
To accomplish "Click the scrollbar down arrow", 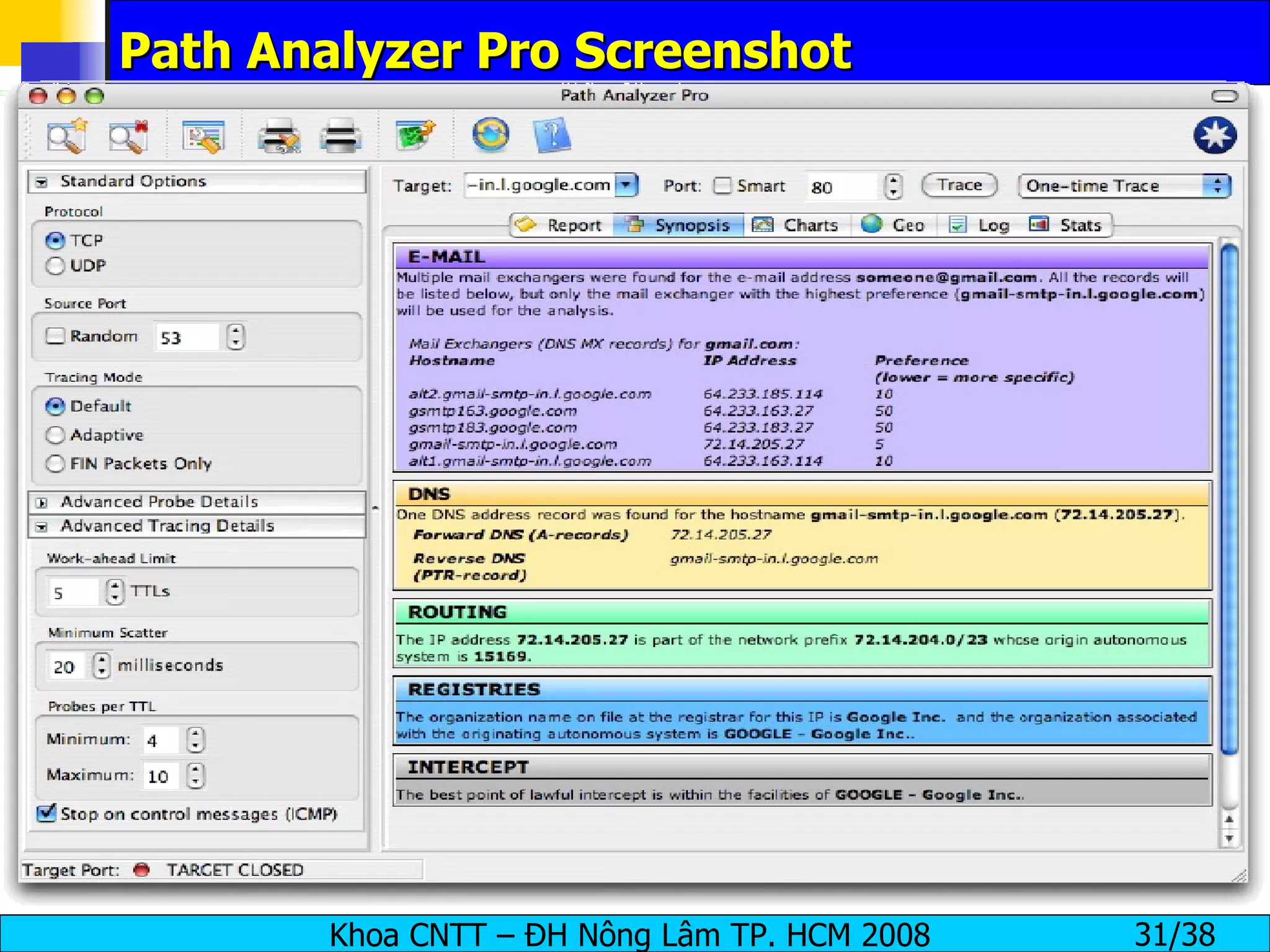I will click(1229, 839).
